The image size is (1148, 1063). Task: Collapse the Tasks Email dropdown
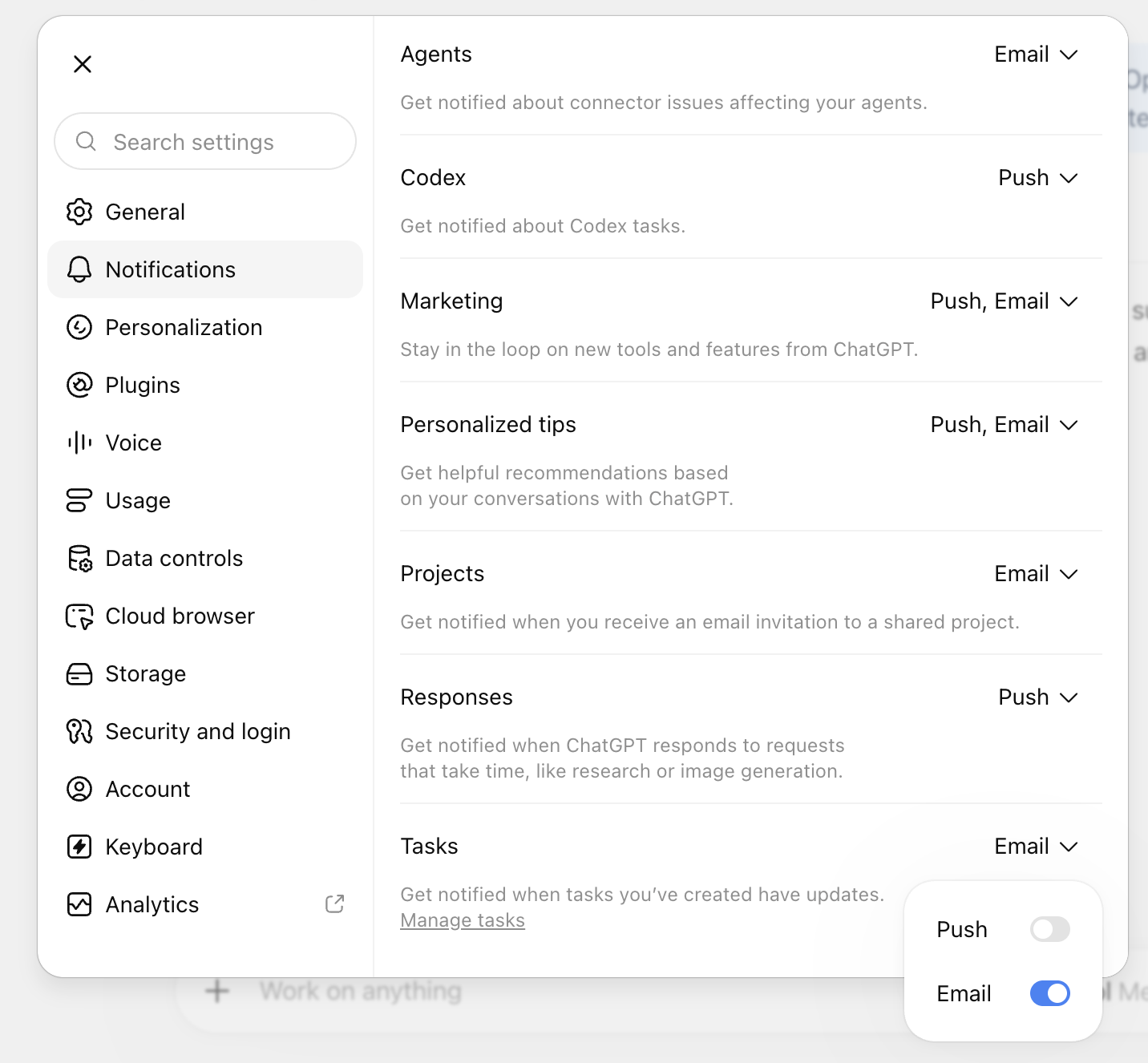point(1036,847)
